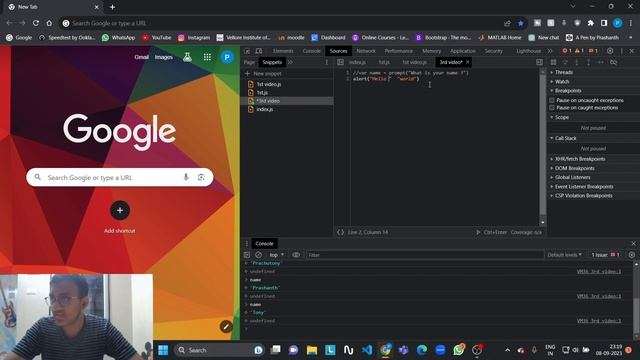Toggle the Deactivate breakpoints icon
Viewport: 640px width, 360px height.
pos(613,62)
